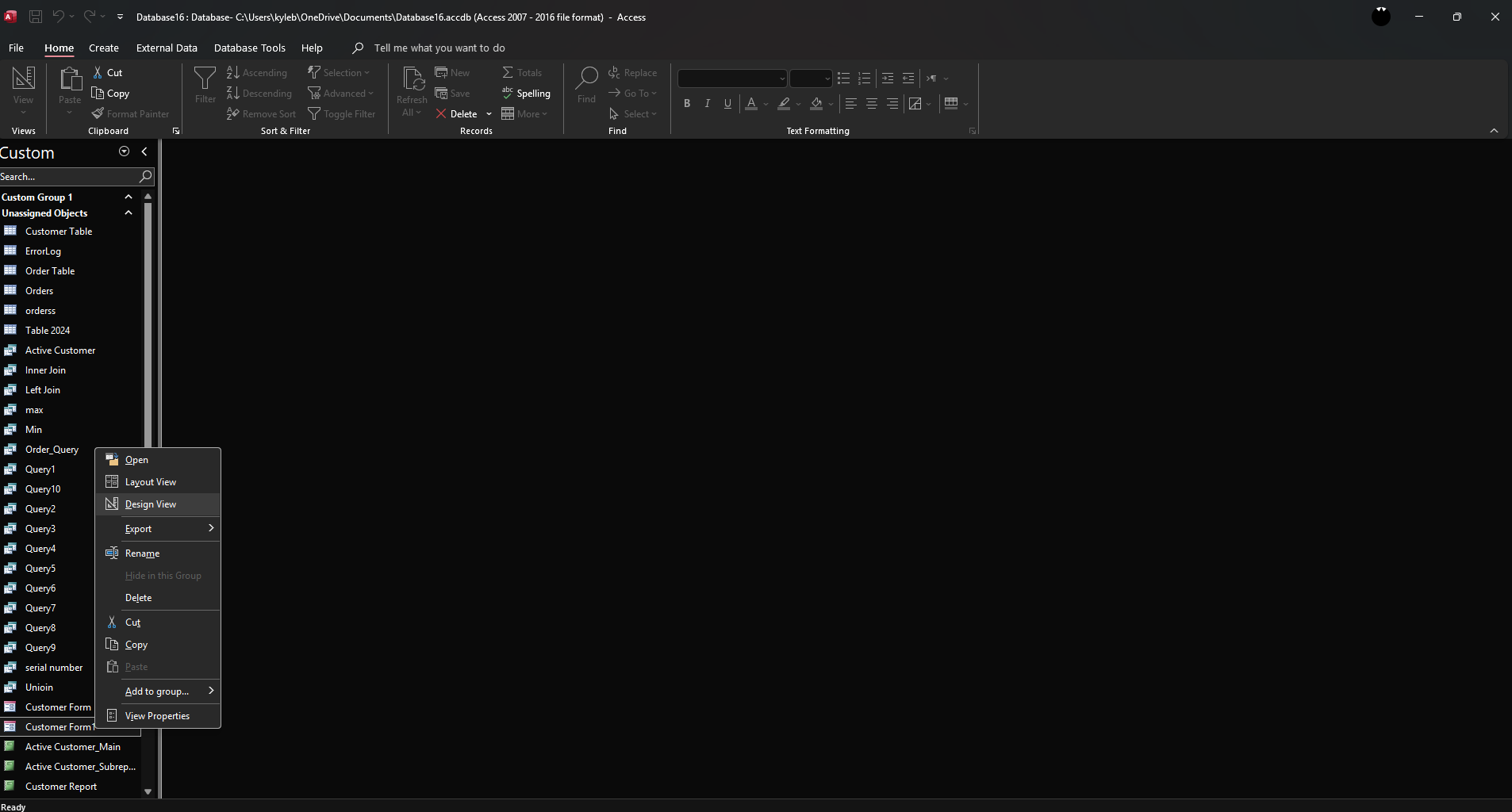
Task: Open the Export submenu
Action: point(158,529)
